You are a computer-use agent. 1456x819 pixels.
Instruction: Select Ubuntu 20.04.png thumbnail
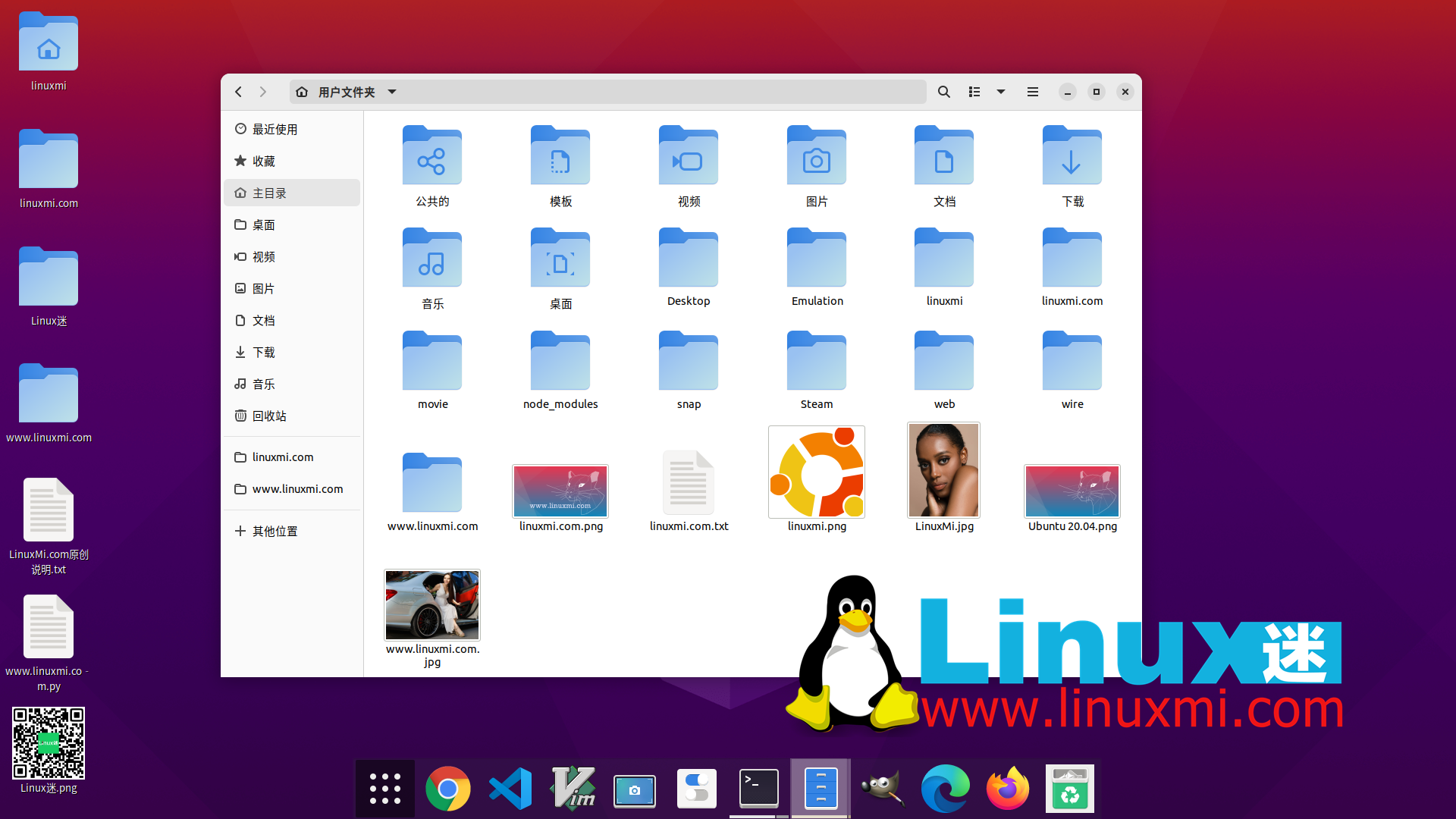[x=1072, y=491]
